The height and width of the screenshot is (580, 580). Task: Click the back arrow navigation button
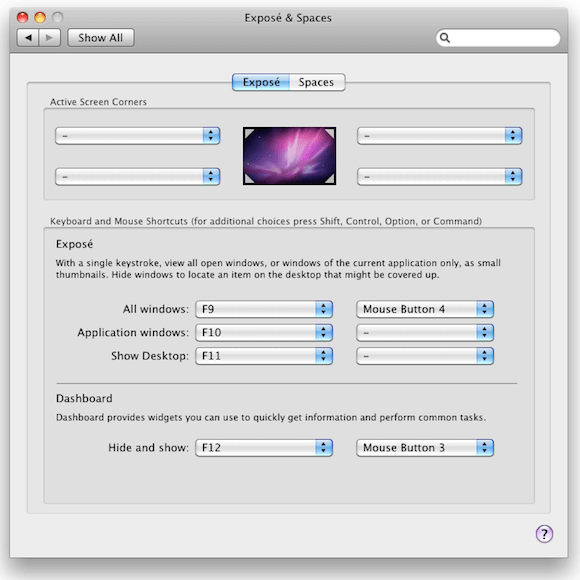[x=28, y=38]
